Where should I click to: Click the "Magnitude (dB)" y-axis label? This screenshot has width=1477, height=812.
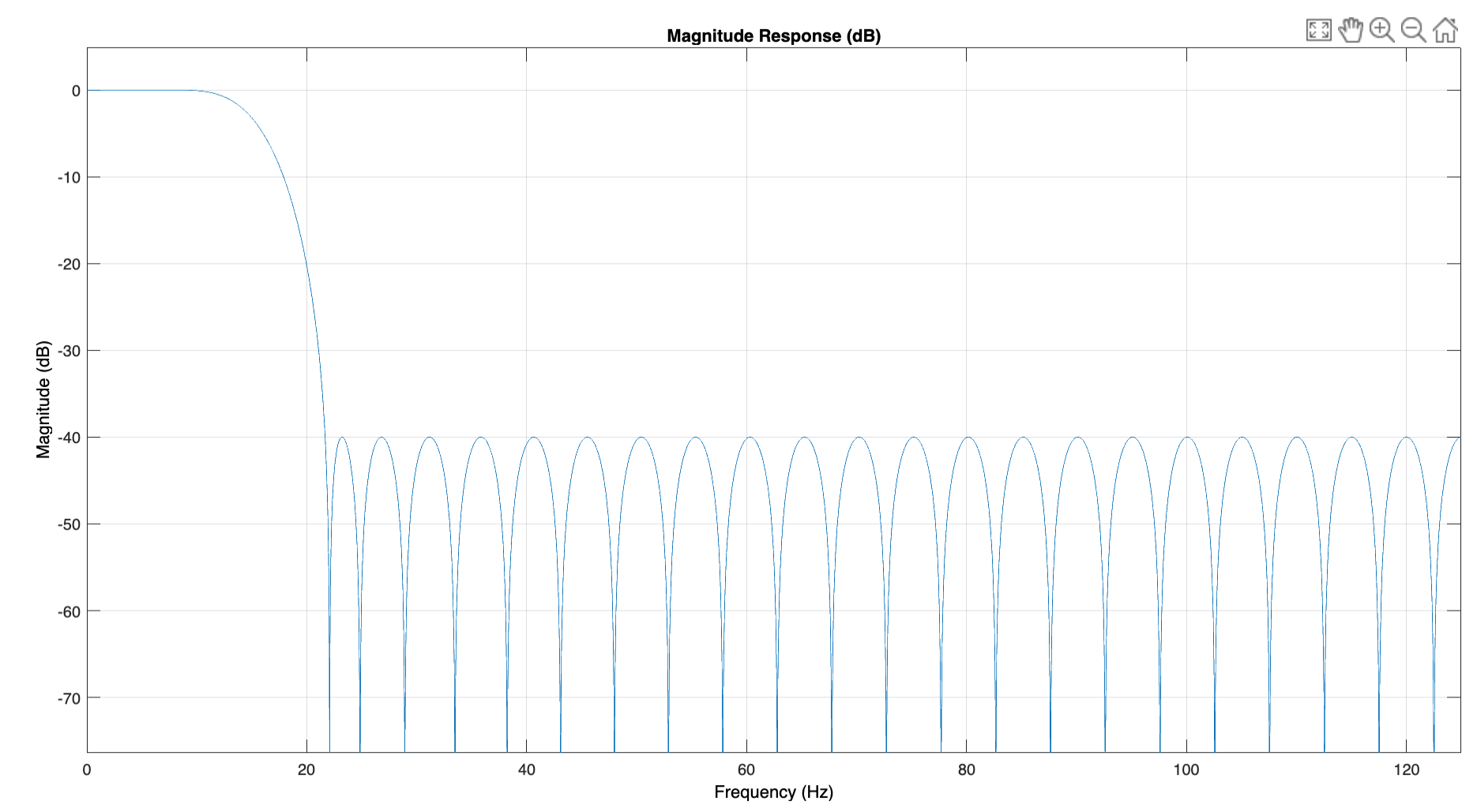(x=43, y=399)
